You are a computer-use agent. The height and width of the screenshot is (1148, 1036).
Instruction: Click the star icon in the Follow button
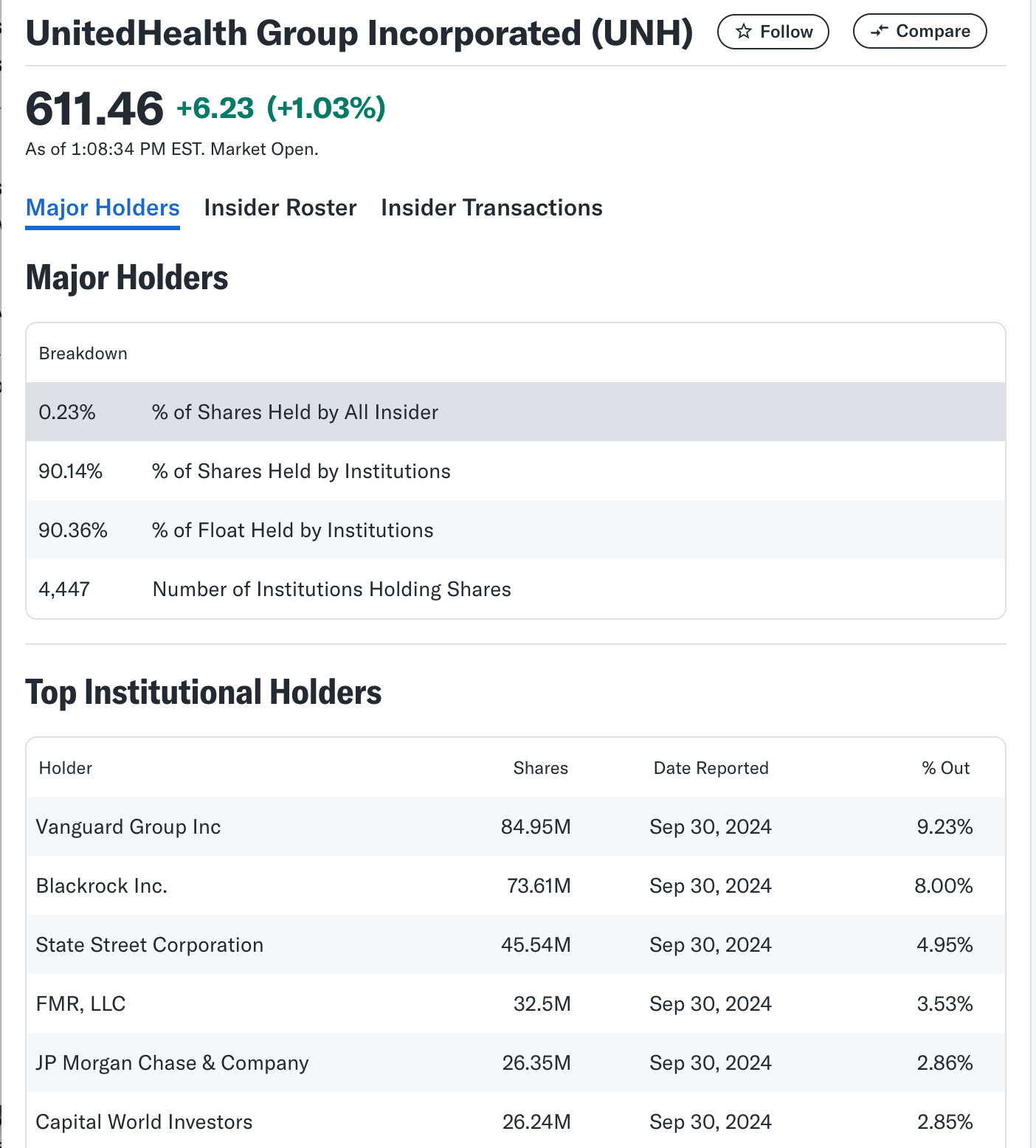[744, 32]
